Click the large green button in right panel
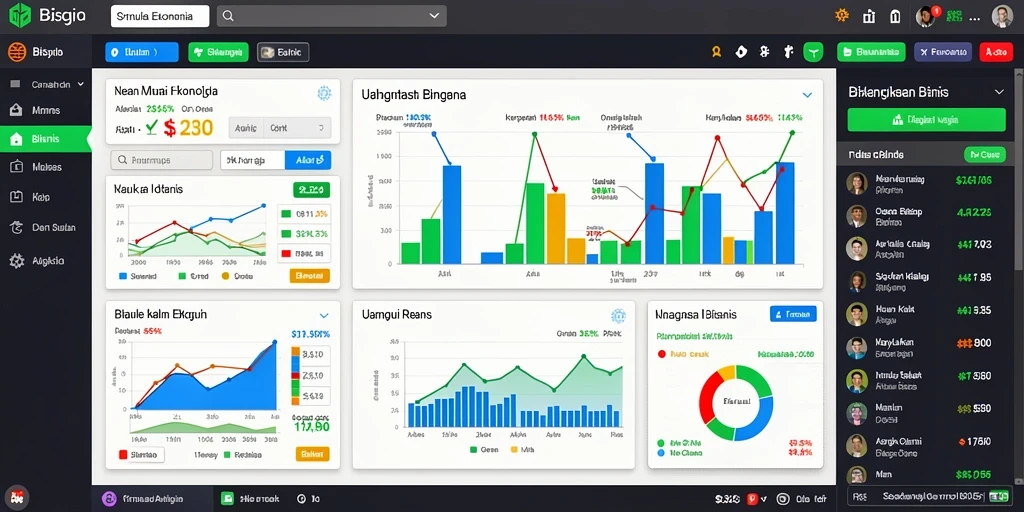Image resolution: width=1024 pixels, height=512 pixels. pyautogui.click(x=926, y=120)
